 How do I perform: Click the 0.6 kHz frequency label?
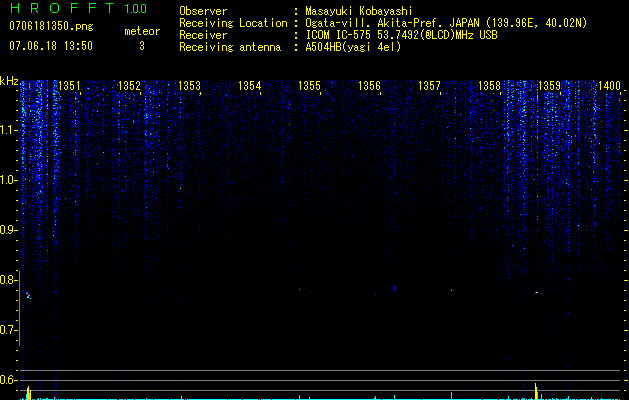[8, 380]
